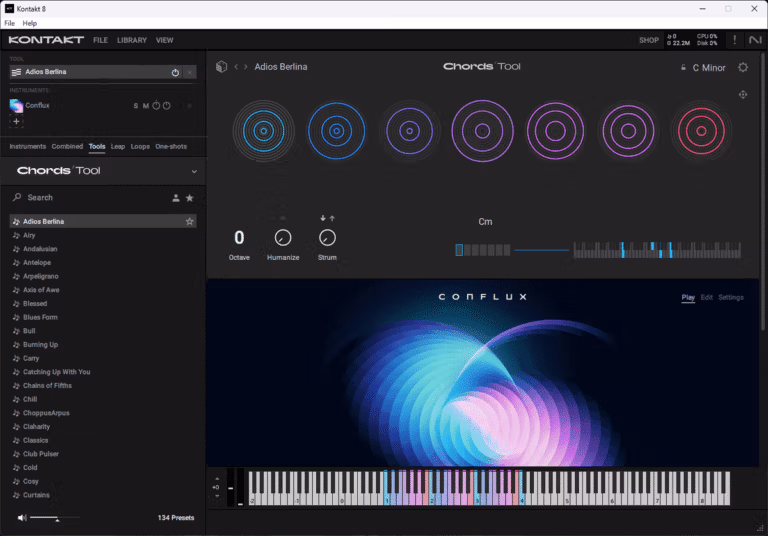Click the speaker volume icon
Viewport: 768px width, 536px height.
coord(22,518)
